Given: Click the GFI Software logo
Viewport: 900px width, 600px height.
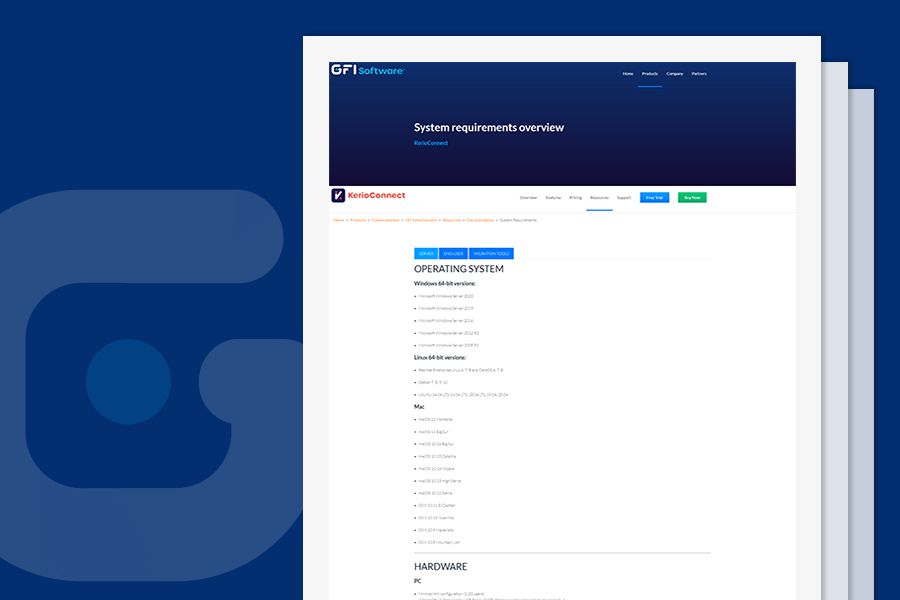Looking at the screenshot, I should [367, 70].
